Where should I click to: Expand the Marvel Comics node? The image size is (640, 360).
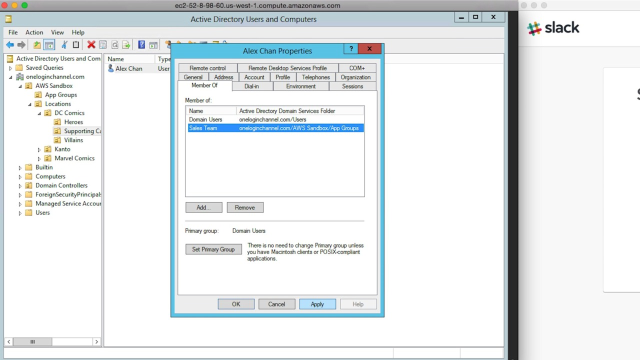[x=39, y=159]
